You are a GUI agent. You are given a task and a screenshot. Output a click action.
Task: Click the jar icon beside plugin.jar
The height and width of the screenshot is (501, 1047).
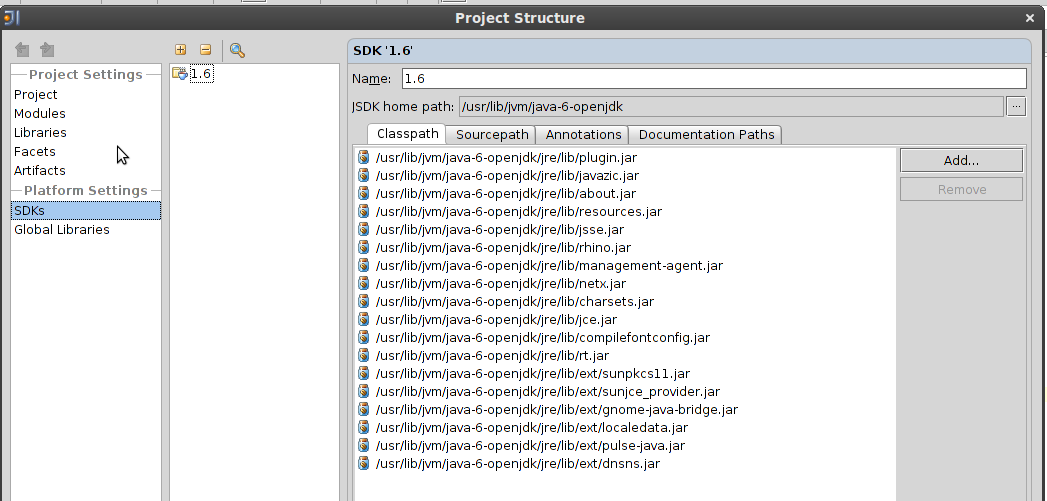(364, 158)
